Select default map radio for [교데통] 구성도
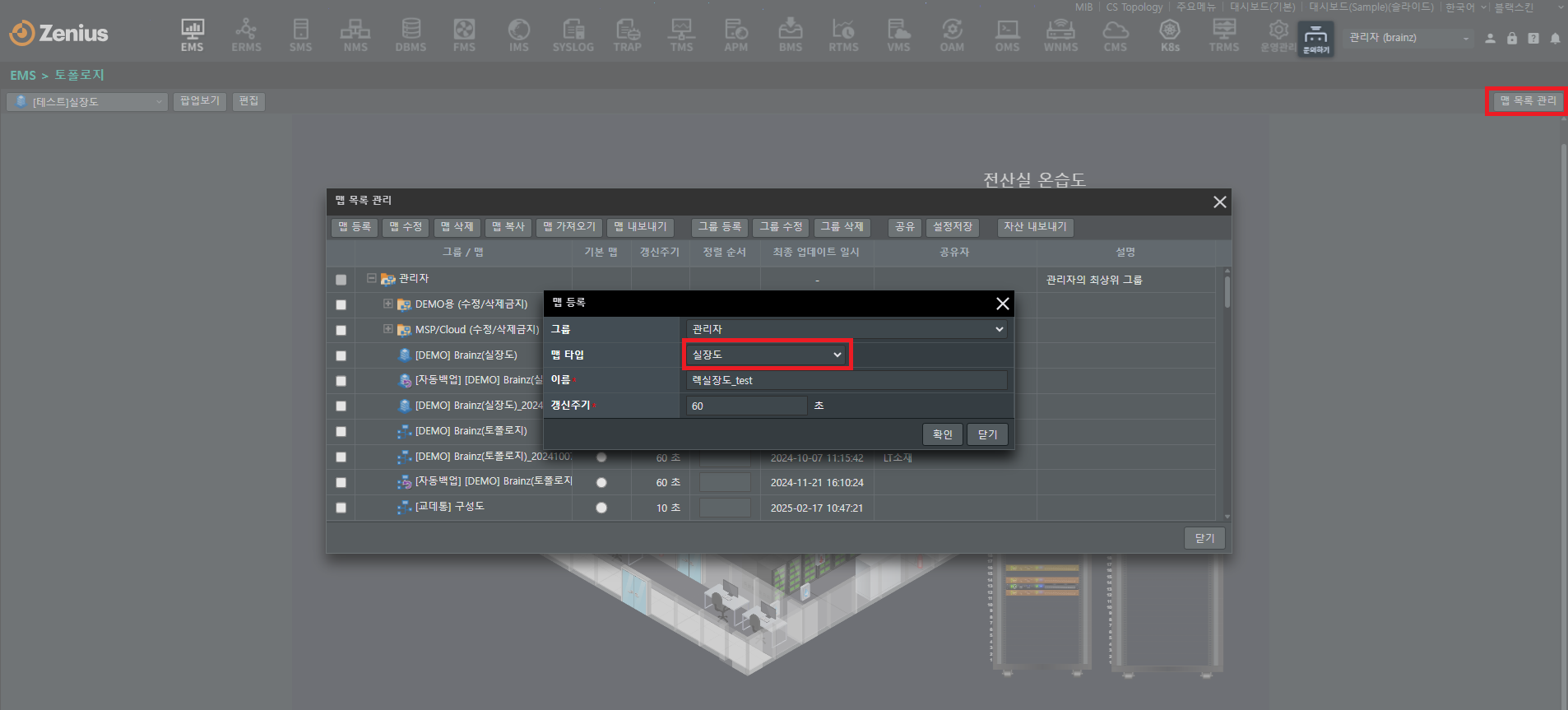1568x710 pixels. coord(601,508)
